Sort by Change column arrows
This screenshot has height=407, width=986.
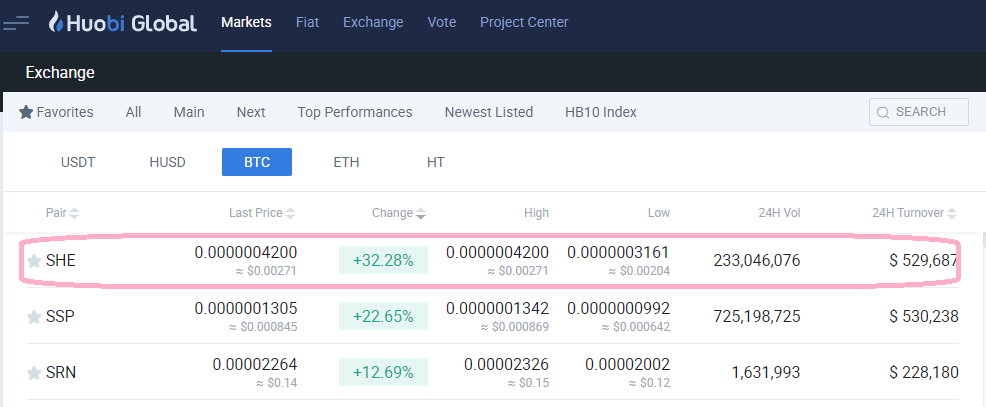pyautogui.click(x=421, y=213)
